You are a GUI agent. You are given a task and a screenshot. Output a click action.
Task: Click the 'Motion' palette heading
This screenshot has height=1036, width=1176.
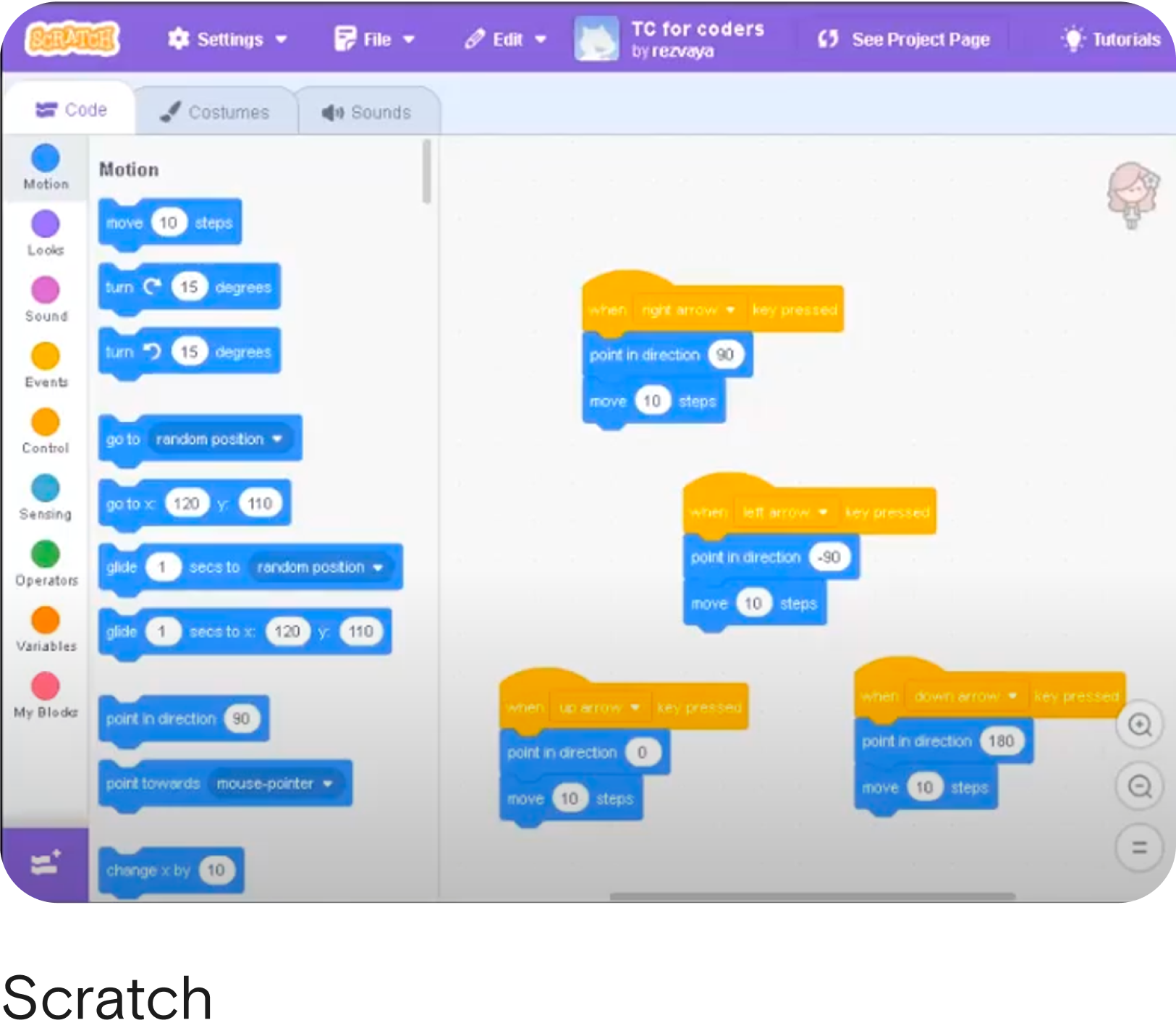pos(129,169)
